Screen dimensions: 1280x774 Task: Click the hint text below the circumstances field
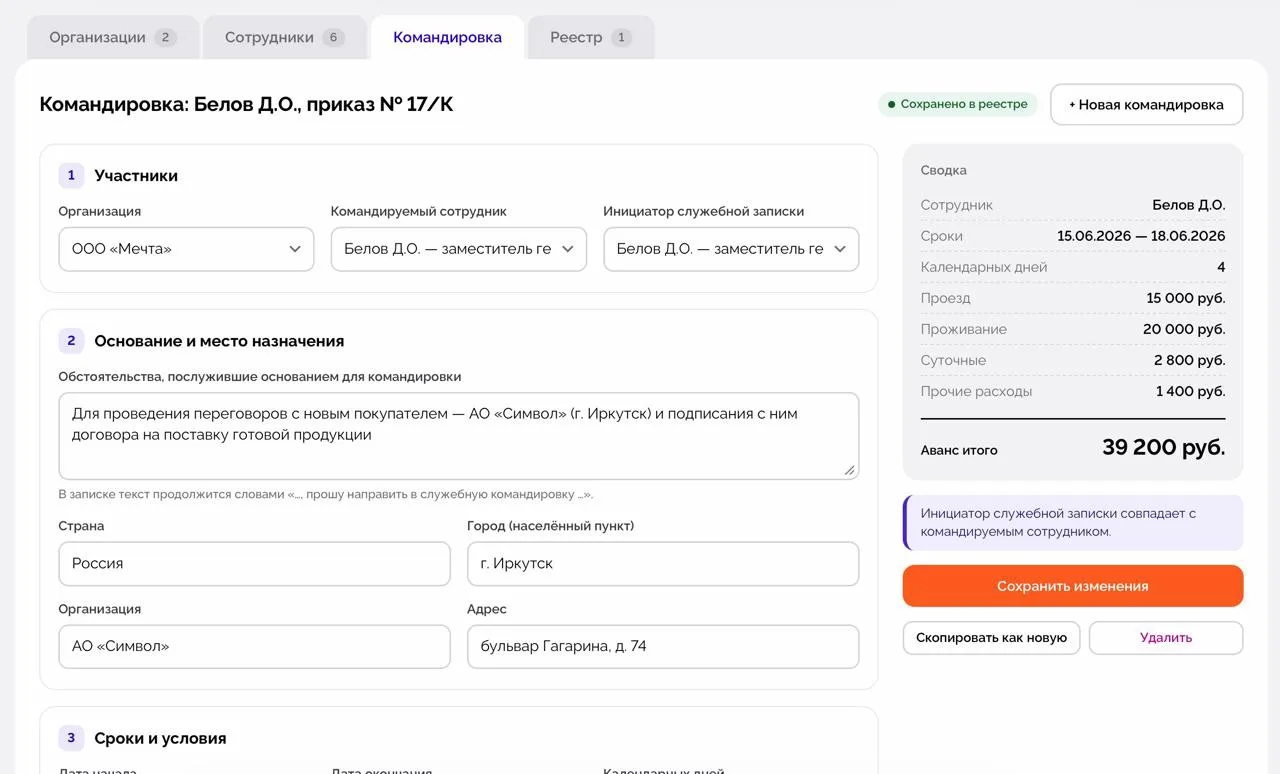(326, 494)
